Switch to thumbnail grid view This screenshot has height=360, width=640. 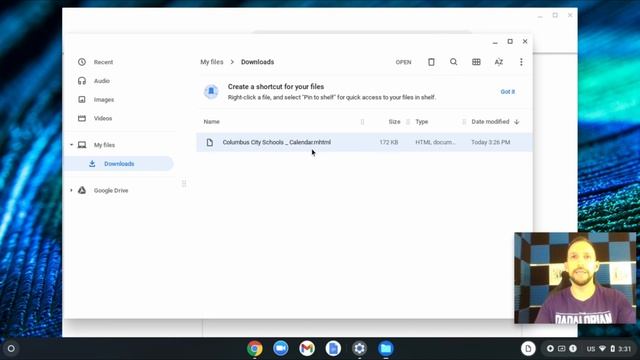[476, 62]
